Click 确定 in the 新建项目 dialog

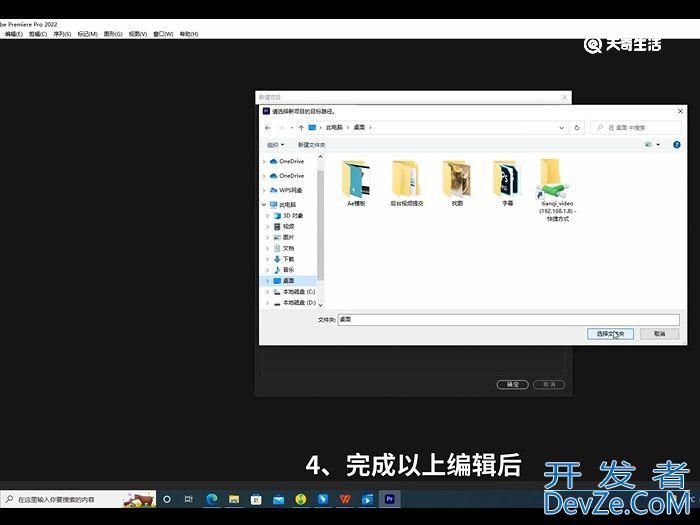click(512, 384)
